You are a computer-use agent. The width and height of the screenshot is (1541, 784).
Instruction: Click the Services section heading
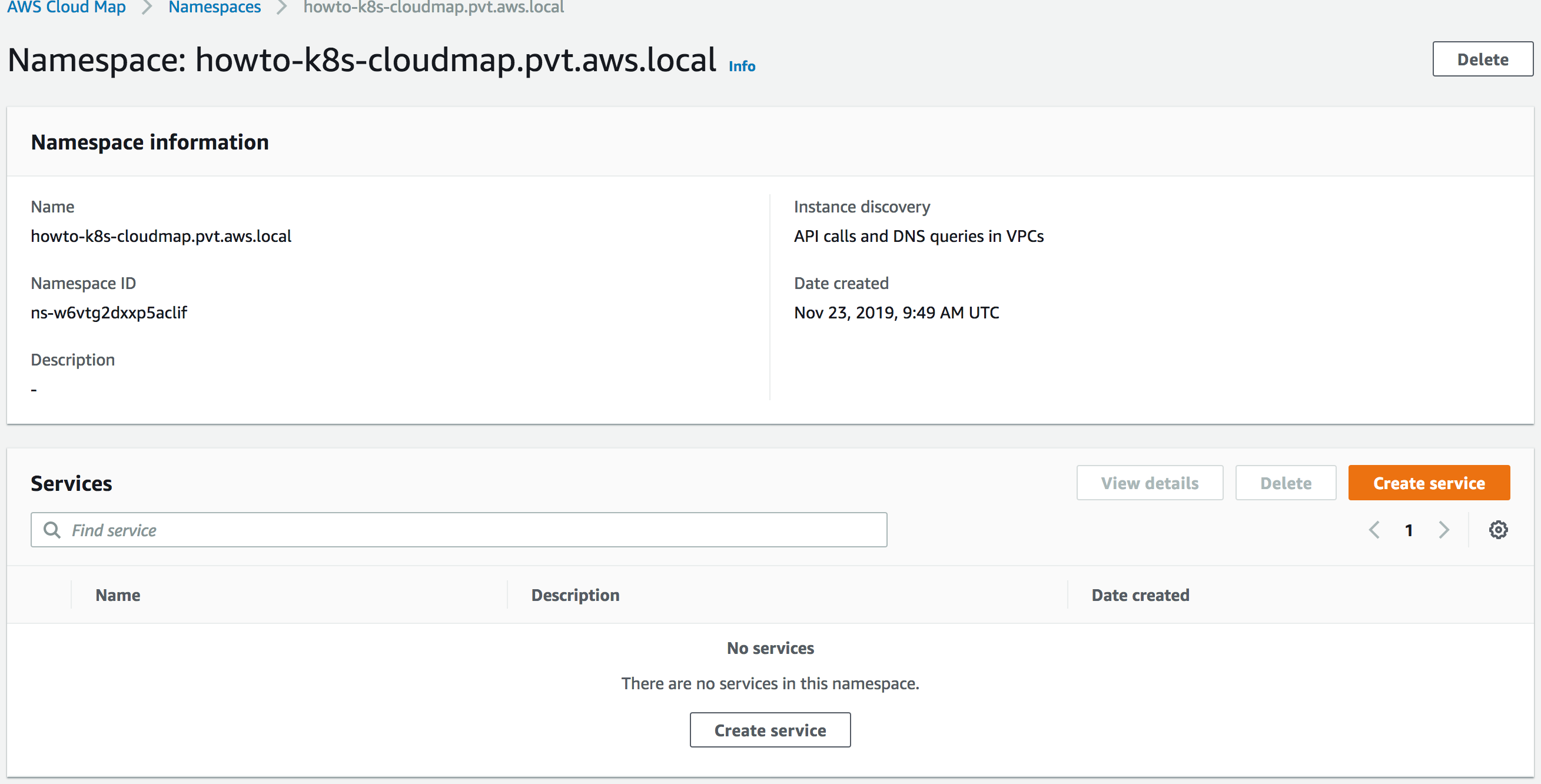pos(71,483)
